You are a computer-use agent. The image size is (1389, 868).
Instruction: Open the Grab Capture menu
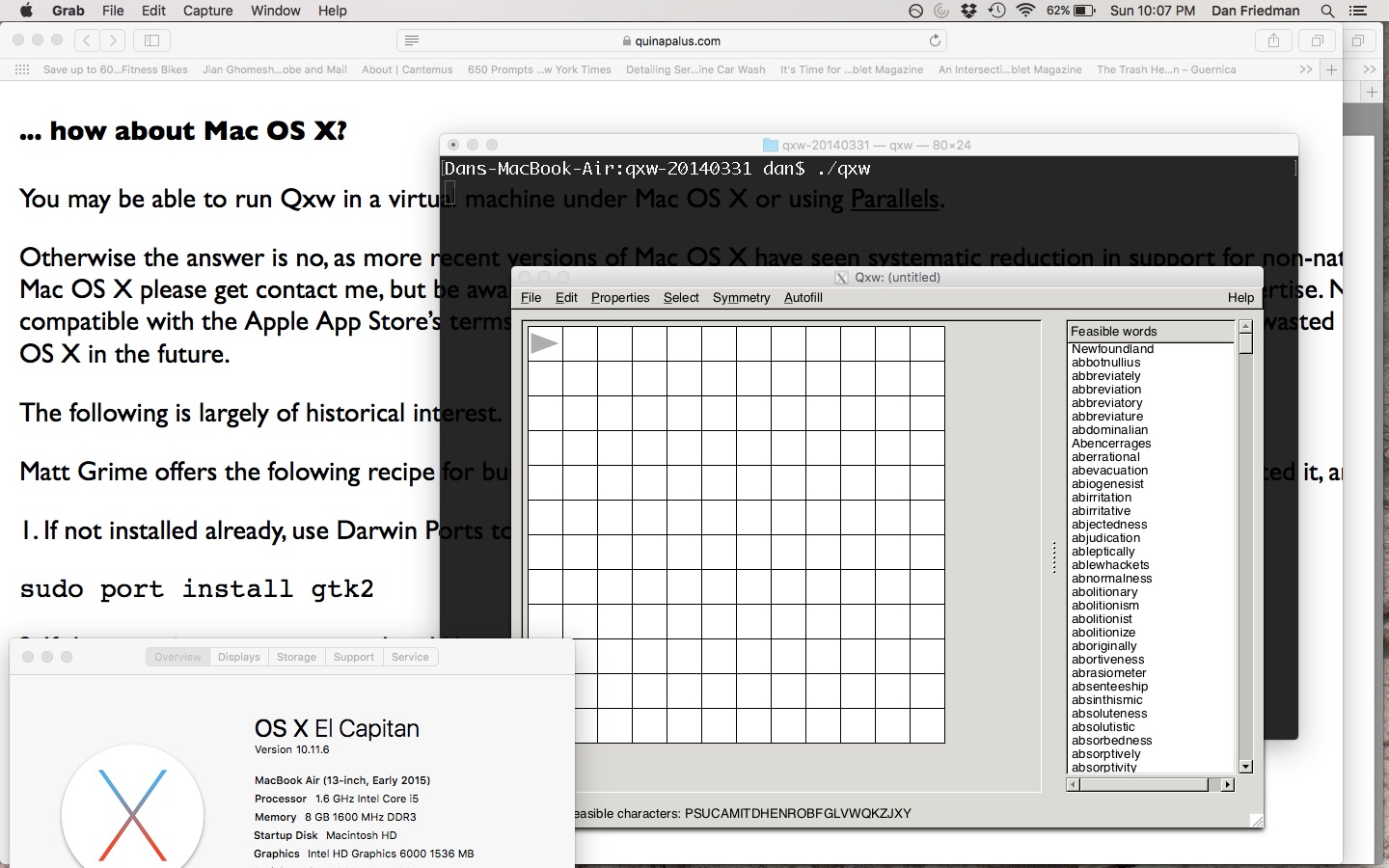[207, 11]
